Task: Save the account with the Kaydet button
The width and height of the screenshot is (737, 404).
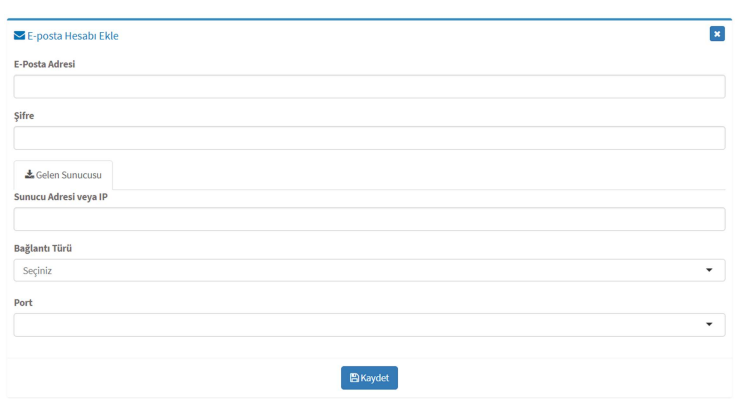Action: point(369,378)
